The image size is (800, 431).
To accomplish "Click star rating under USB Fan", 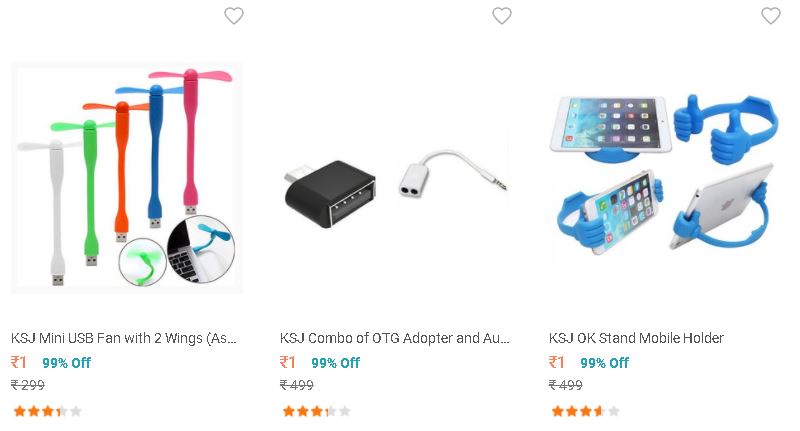I will [x=47, y=411].
